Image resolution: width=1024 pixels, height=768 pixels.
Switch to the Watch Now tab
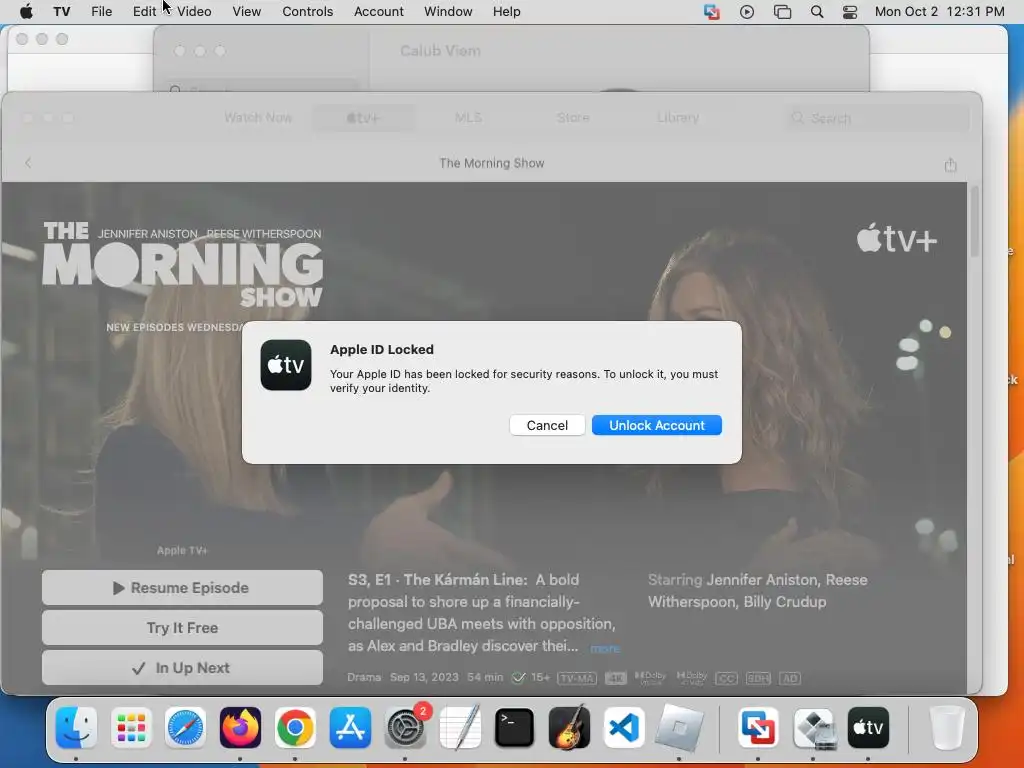(x=258, y=118)
